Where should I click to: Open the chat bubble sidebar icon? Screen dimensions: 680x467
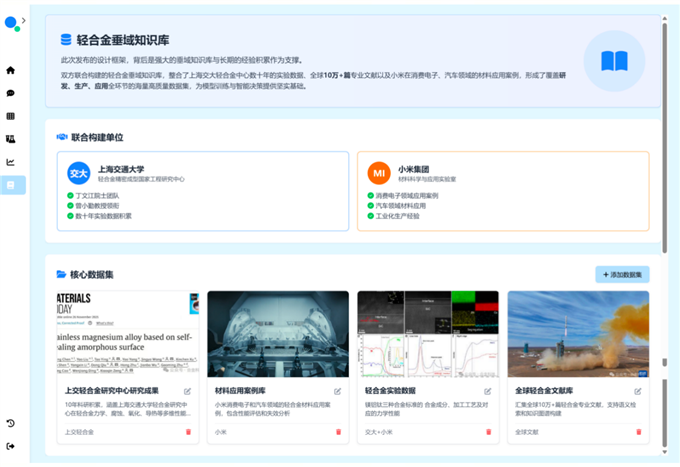pyautogui.click(x=11, y=93)
